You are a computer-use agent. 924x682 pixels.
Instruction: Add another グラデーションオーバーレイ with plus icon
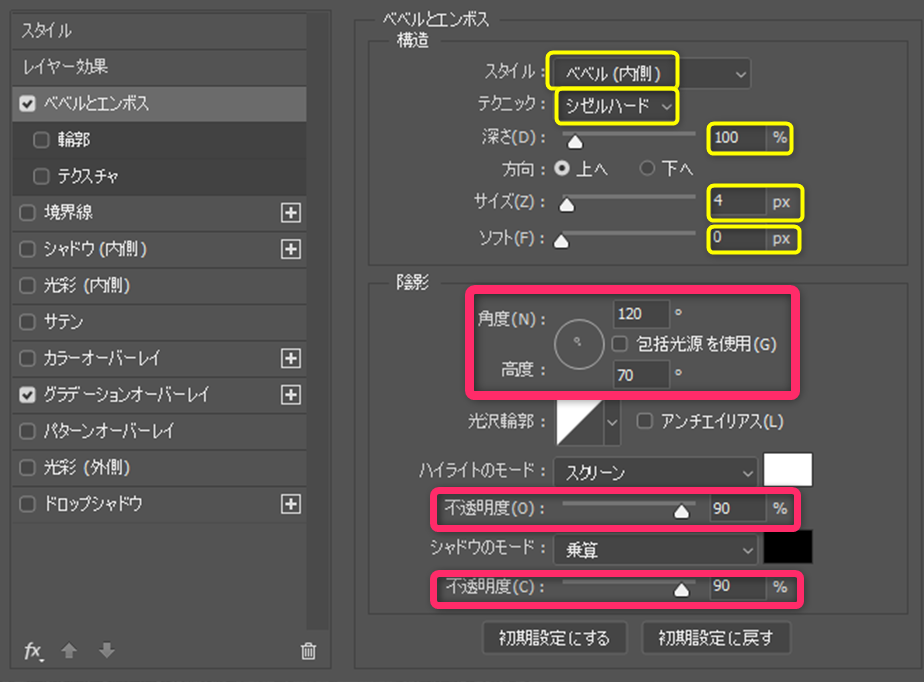(291, 395)
